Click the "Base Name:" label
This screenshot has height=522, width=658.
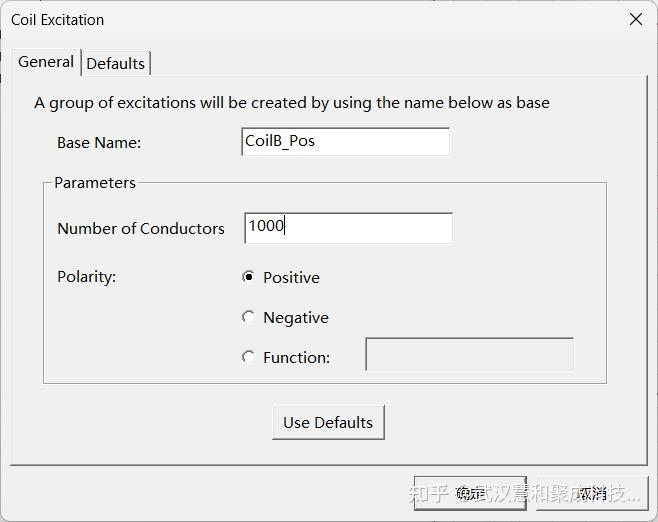point(99,142)
